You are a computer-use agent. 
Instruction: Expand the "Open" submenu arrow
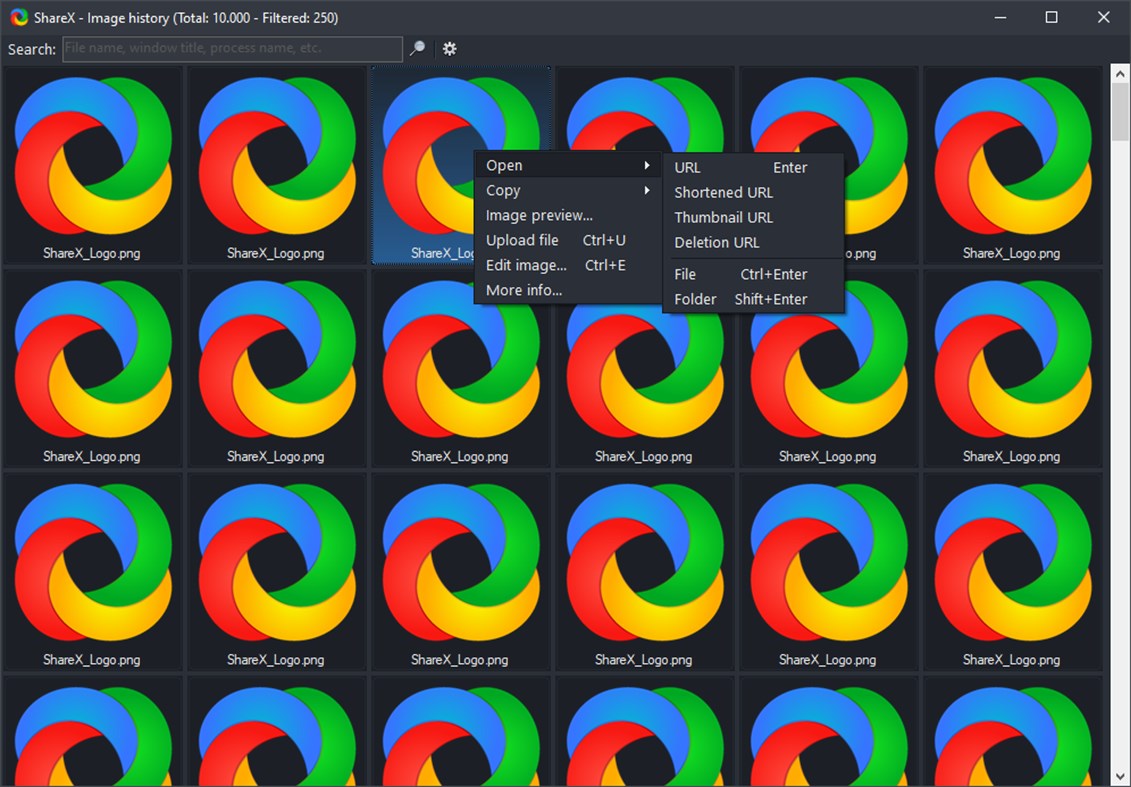[648, 165]
